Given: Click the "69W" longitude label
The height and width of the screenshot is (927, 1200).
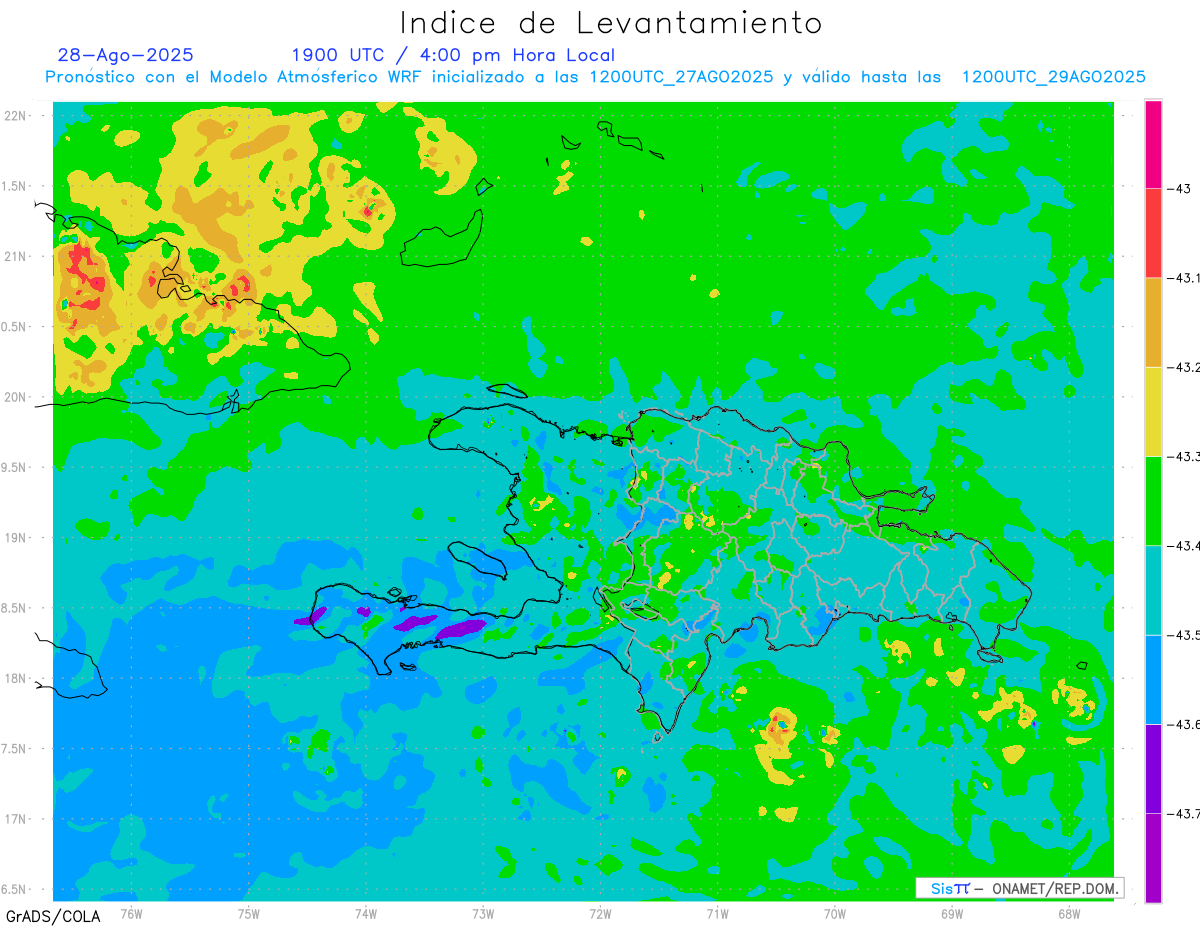Looking at the screenshot, I should pyautogui.click(x=951, y=913).
